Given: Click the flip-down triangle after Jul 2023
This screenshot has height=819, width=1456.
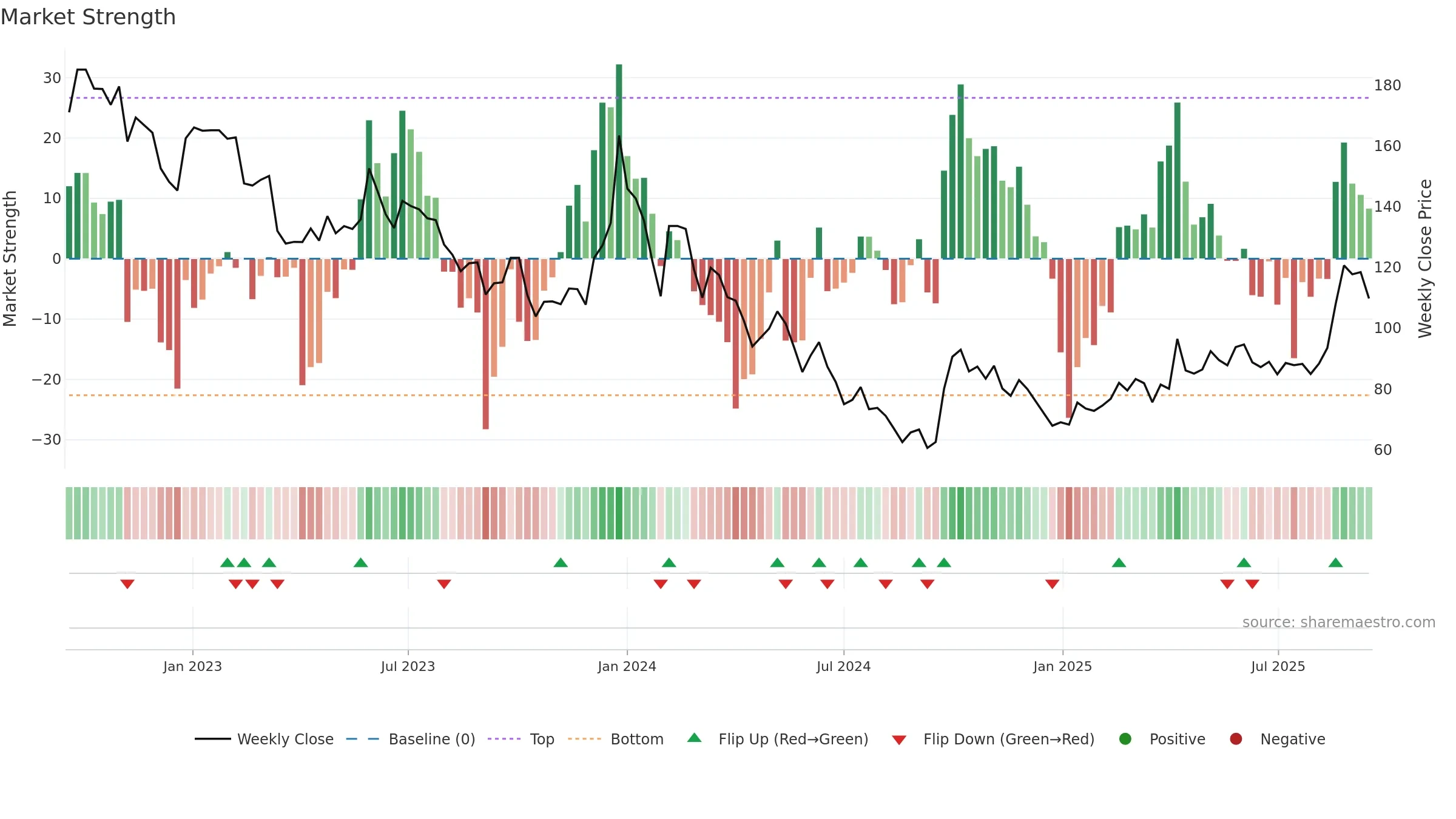Looking at the screenshot, I should tap(444, 584).
